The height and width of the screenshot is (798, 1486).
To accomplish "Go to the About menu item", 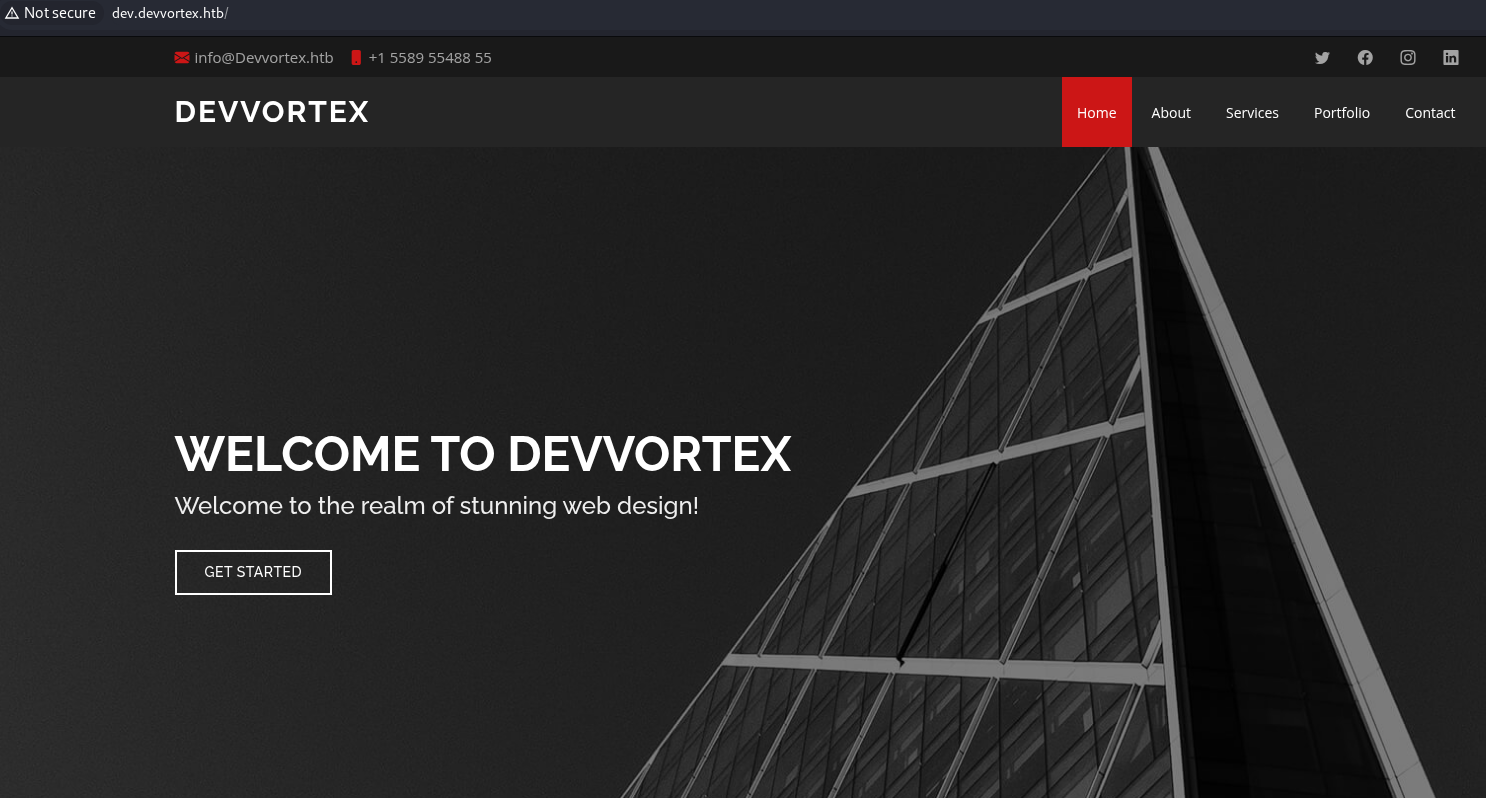I will tap(1170, 113).
